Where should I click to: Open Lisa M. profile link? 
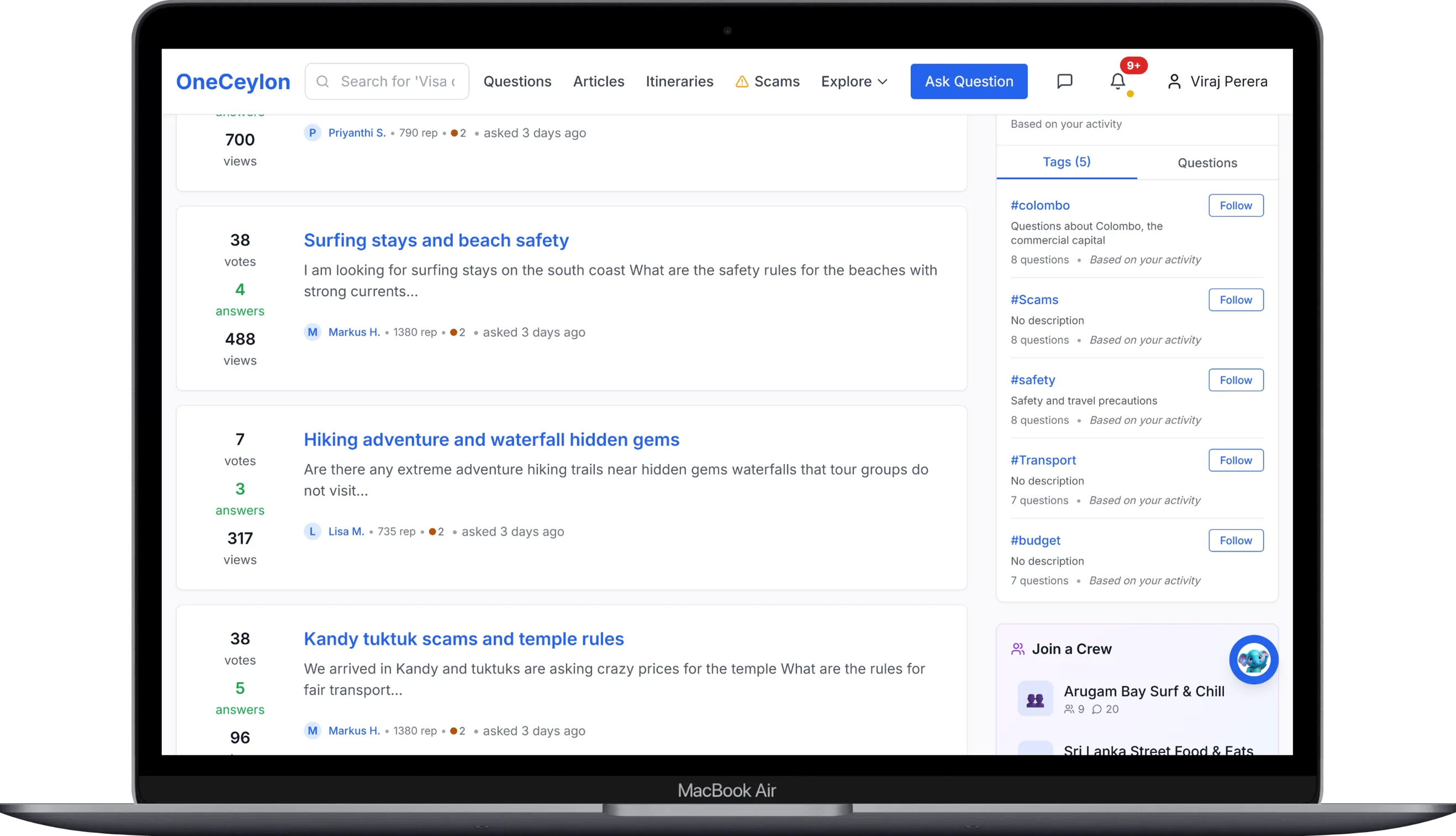click(x=346, y=531)
